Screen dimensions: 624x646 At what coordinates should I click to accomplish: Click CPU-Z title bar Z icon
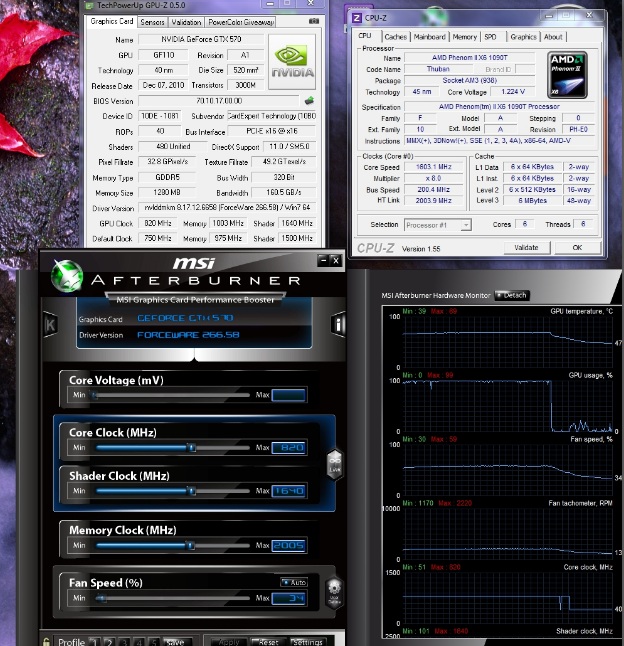[357, 18]
